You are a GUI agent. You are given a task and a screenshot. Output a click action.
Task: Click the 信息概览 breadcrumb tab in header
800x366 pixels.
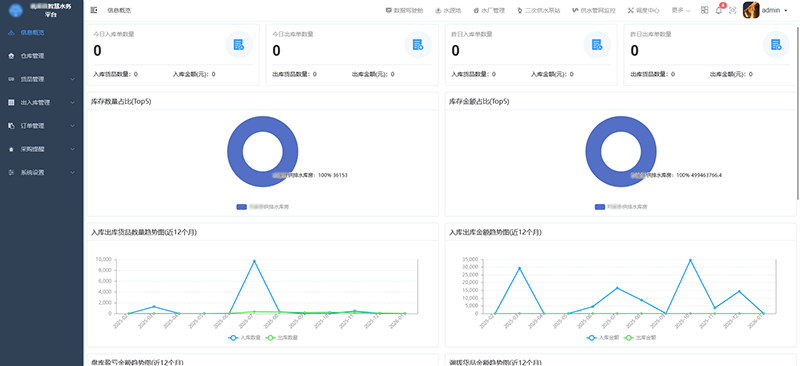tap(119, 10)
